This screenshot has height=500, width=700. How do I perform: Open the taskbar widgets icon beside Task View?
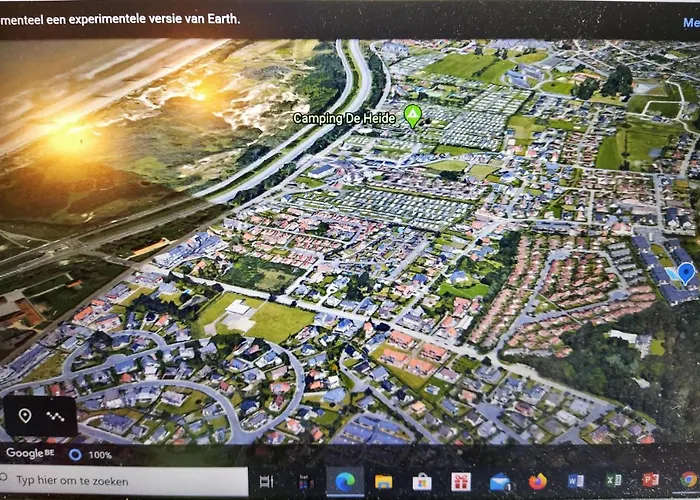tap(306, 482)
